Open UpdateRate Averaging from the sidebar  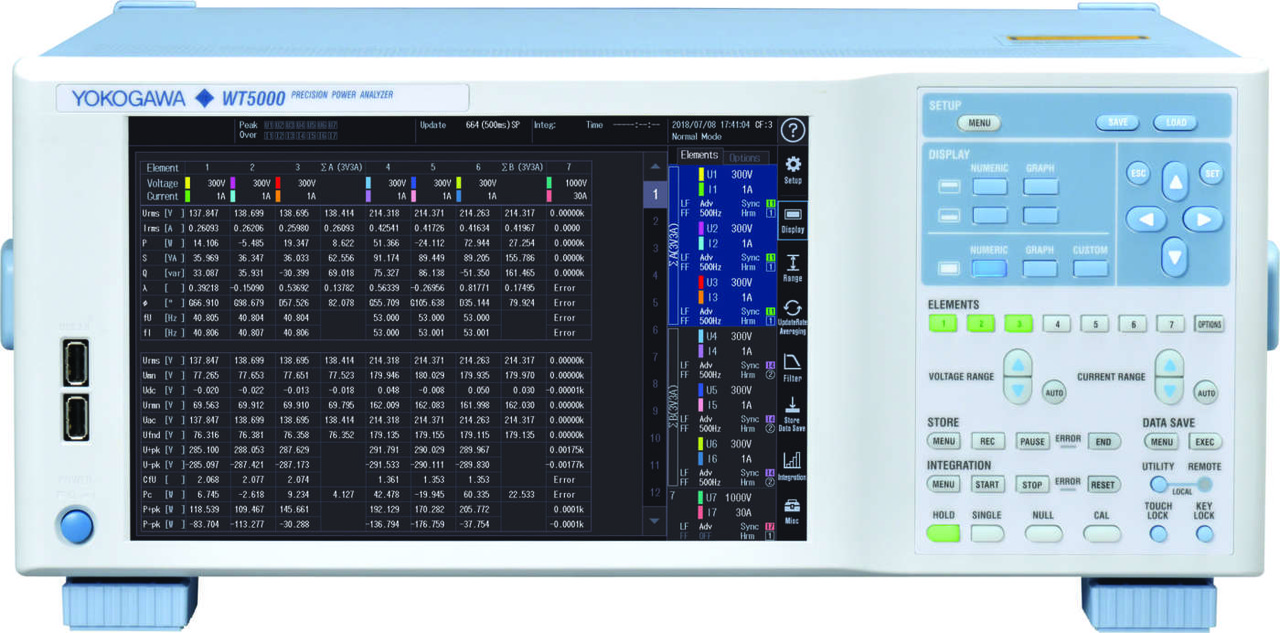click(x=792, y=315)
